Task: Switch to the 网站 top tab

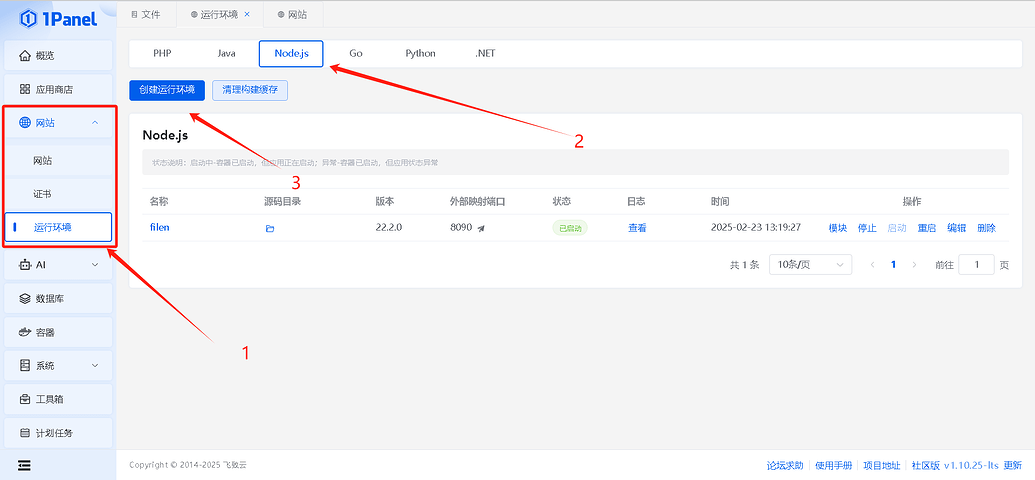Action: click(292, 14)
